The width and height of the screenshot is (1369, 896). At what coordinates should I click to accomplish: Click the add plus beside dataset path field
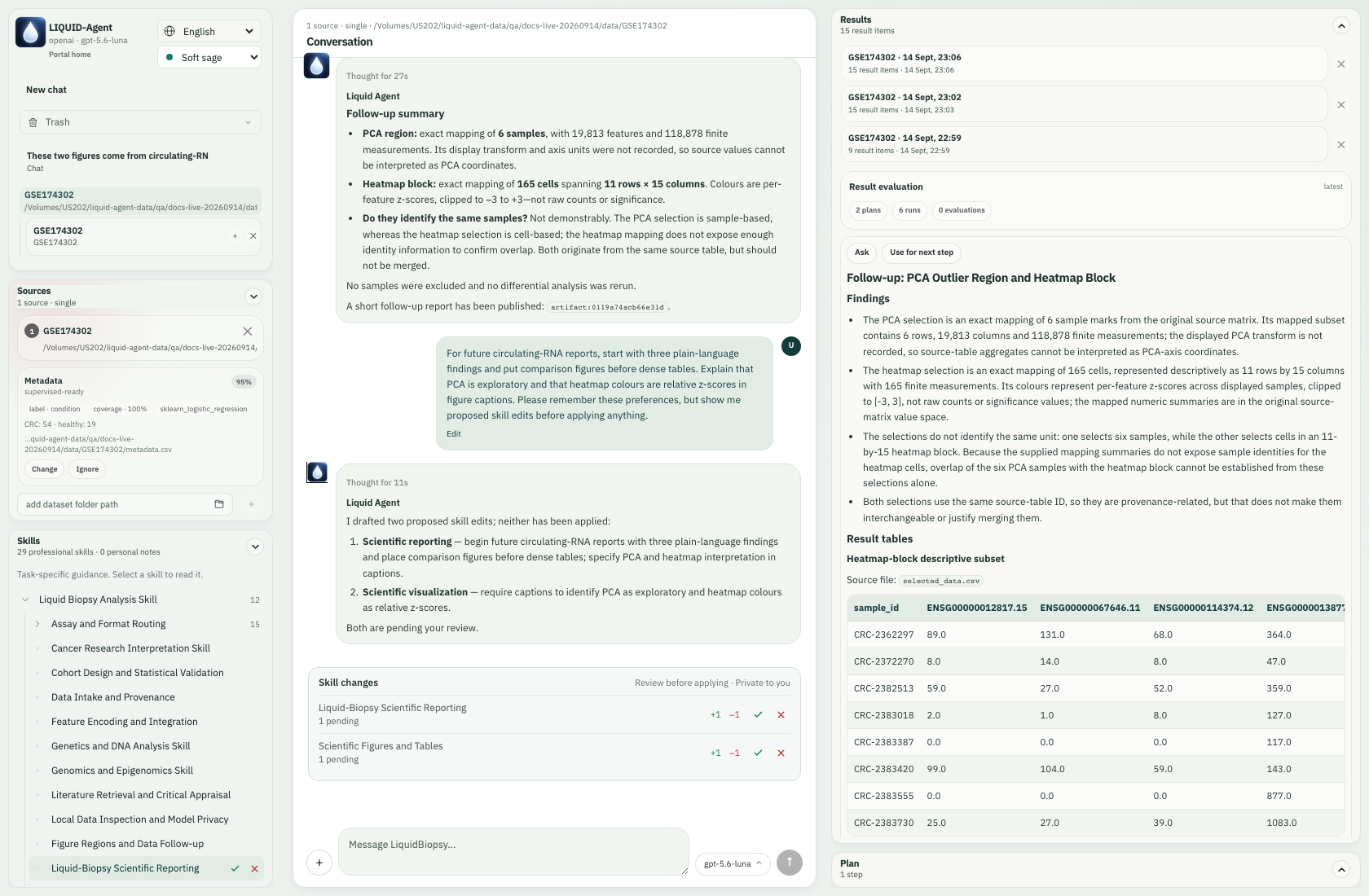251,504
